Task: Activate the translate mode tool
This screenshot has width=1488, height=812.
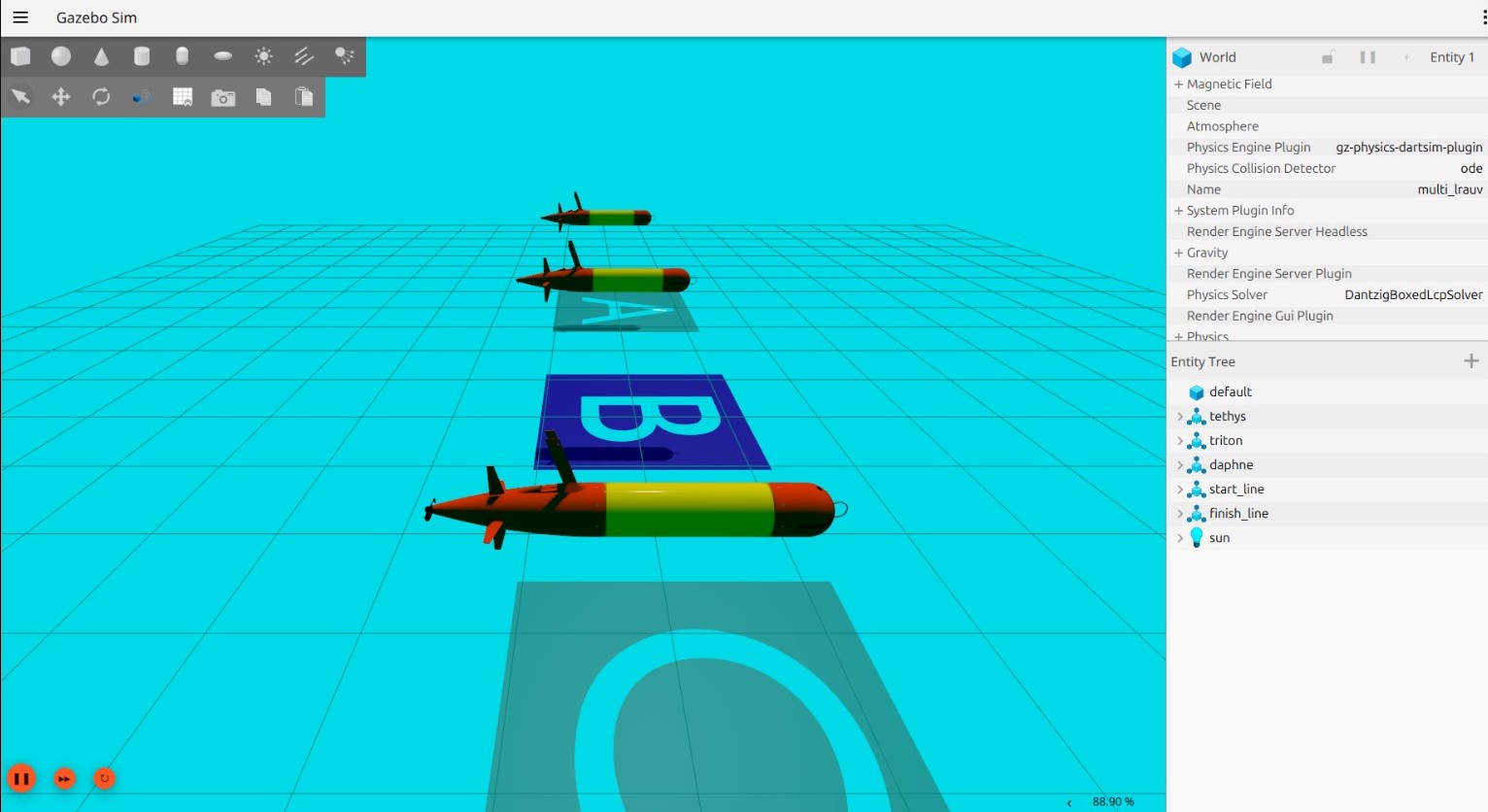Action: tap(61, 97)
